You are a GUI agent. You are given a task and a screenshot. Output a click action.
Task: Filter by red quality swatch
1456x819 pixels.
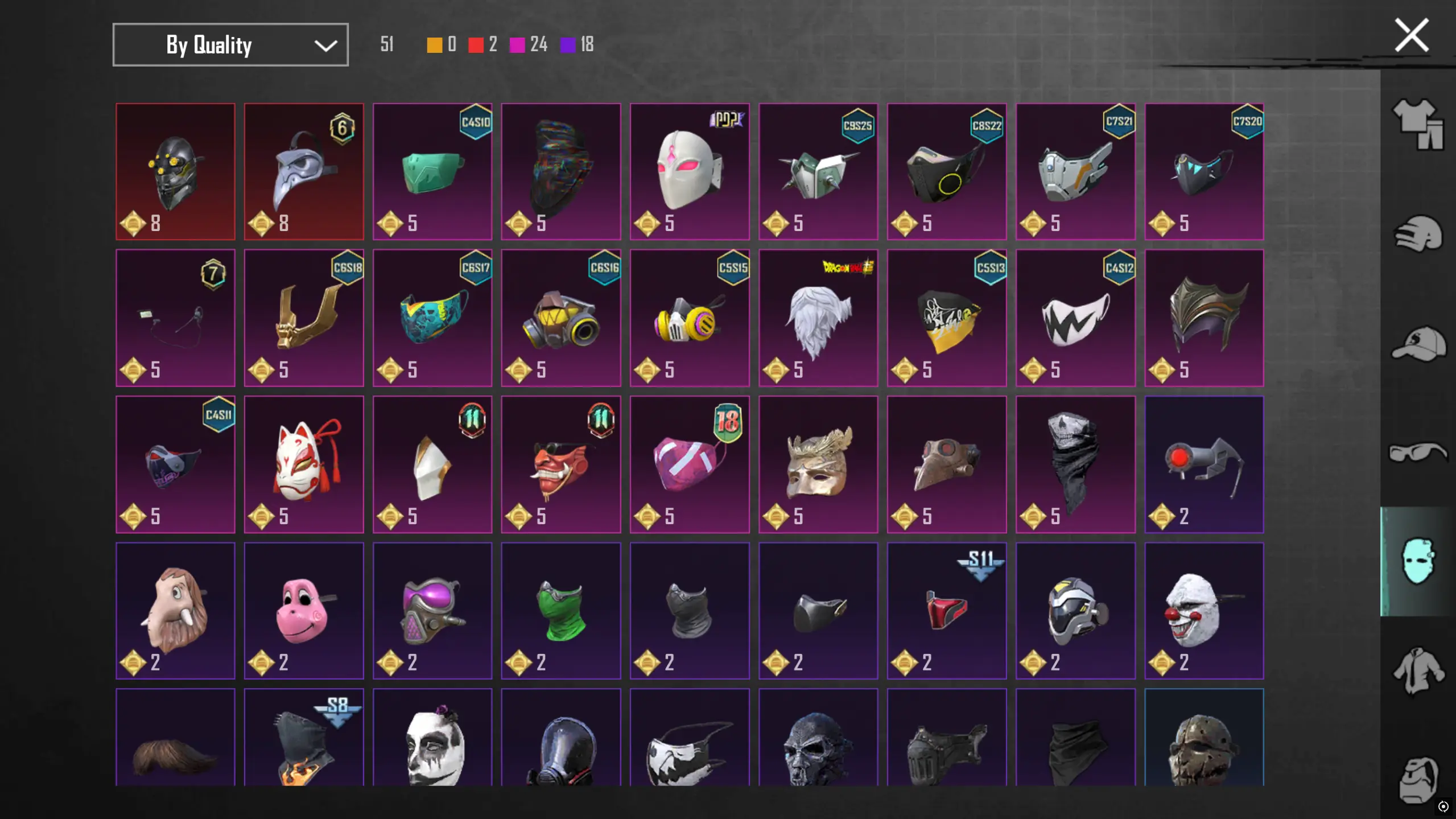(x=476, y=45)
